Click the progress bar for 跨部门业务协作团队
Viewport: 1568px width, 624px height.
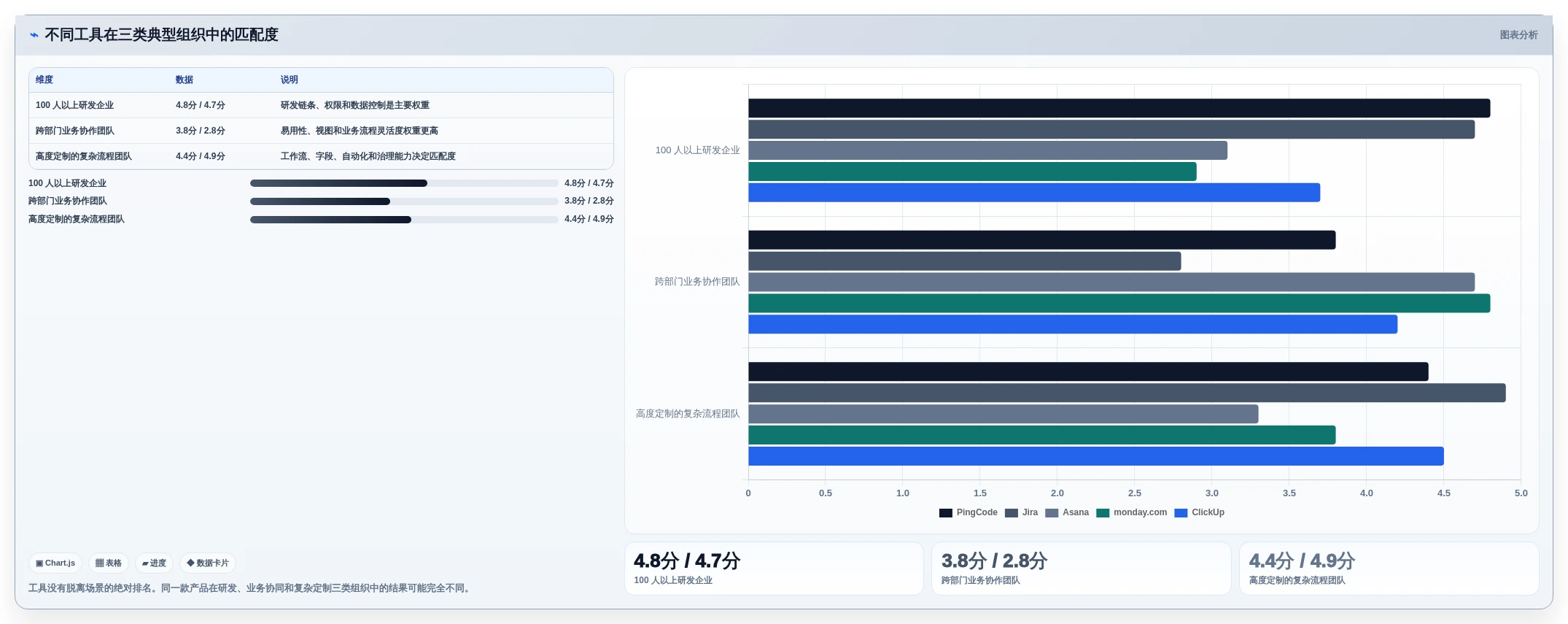point(404,201)
